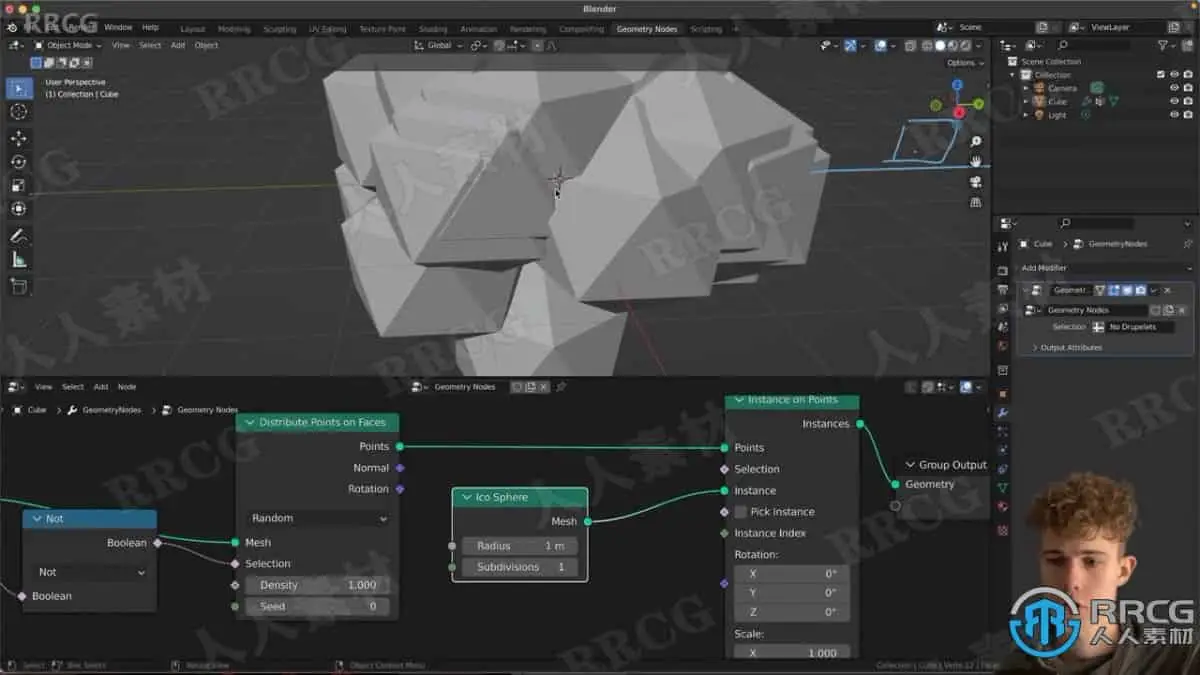Collapse the Distribute Points on Faces node
The width and height of the screenshot is (1200, 675).
pyautogui.click(x=250, y=422)
